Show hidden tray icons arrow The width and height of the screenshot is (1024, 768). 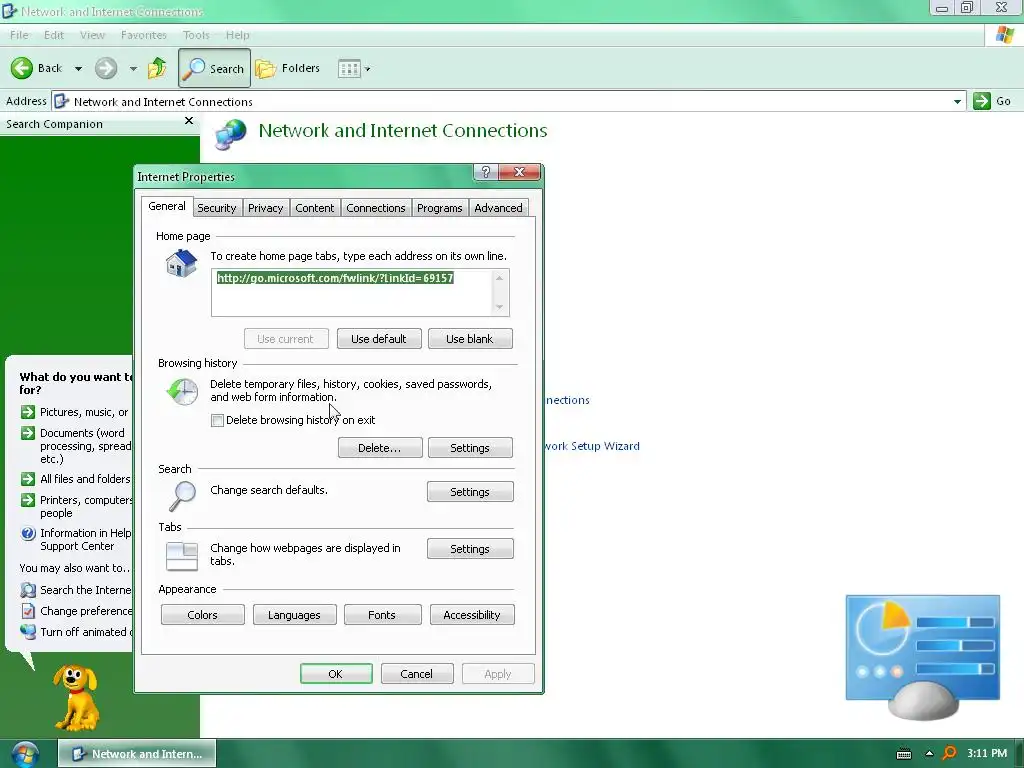929,753
